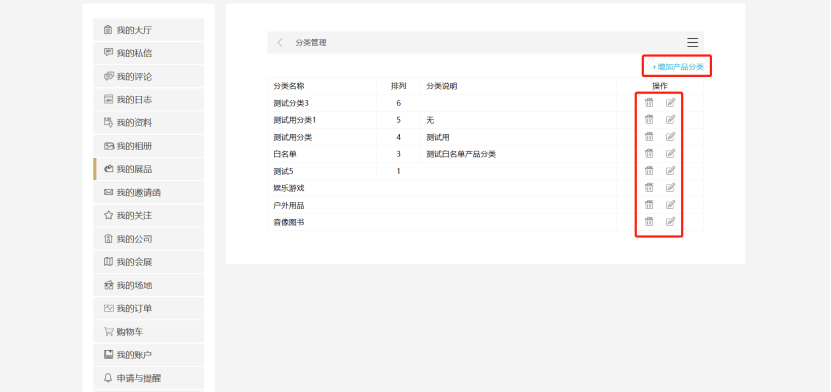The height and width of the screenshot is (392, 831).
Task: Open the hamburger menu in 分类管理 header
Action: pos(692,42)
